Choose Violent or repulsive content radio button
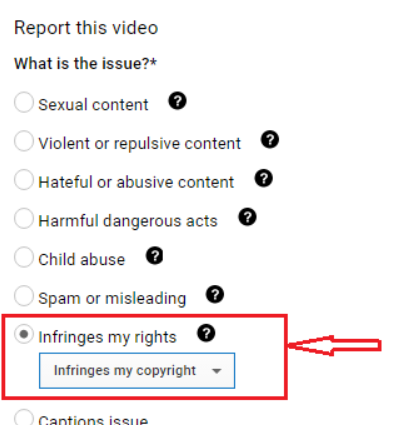The image size is (394, 425). (x=24, y=141)
